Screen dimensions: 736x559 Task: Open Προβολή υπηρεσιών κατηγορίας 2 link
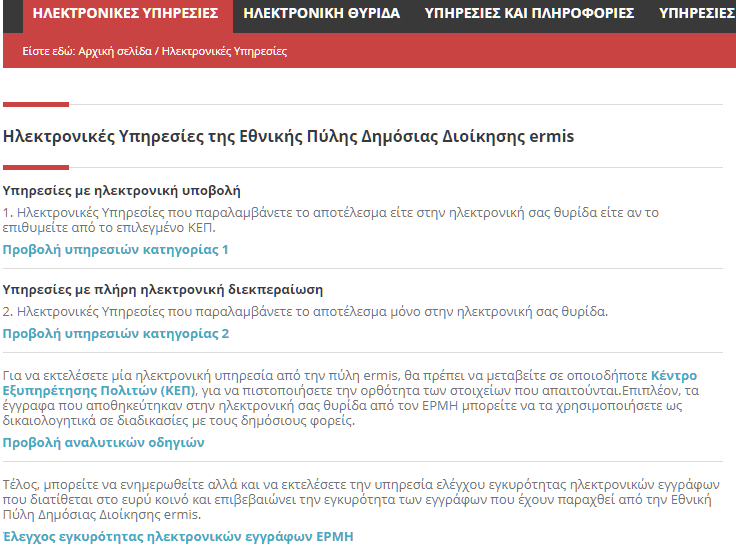115,334
